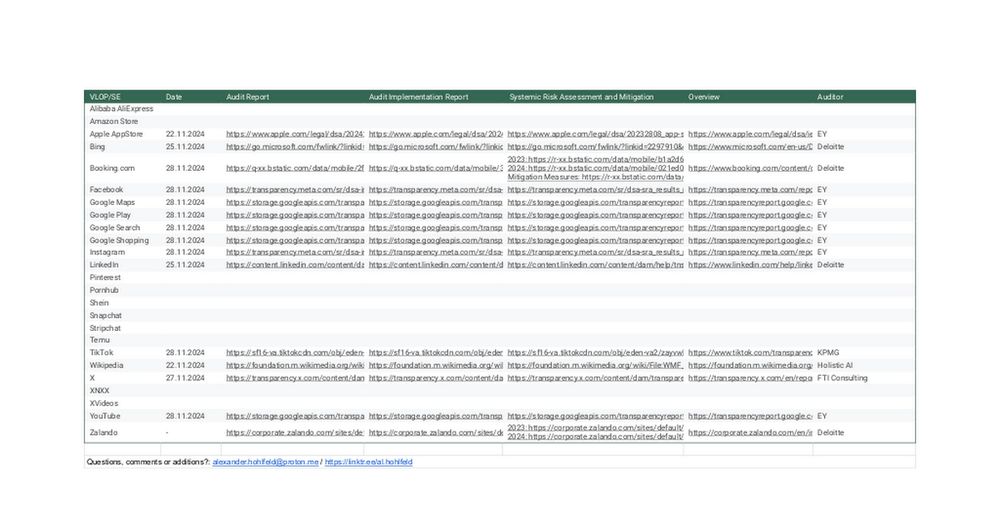
Task: Open TikTok audit report link
Action: (x=295, y=352)
